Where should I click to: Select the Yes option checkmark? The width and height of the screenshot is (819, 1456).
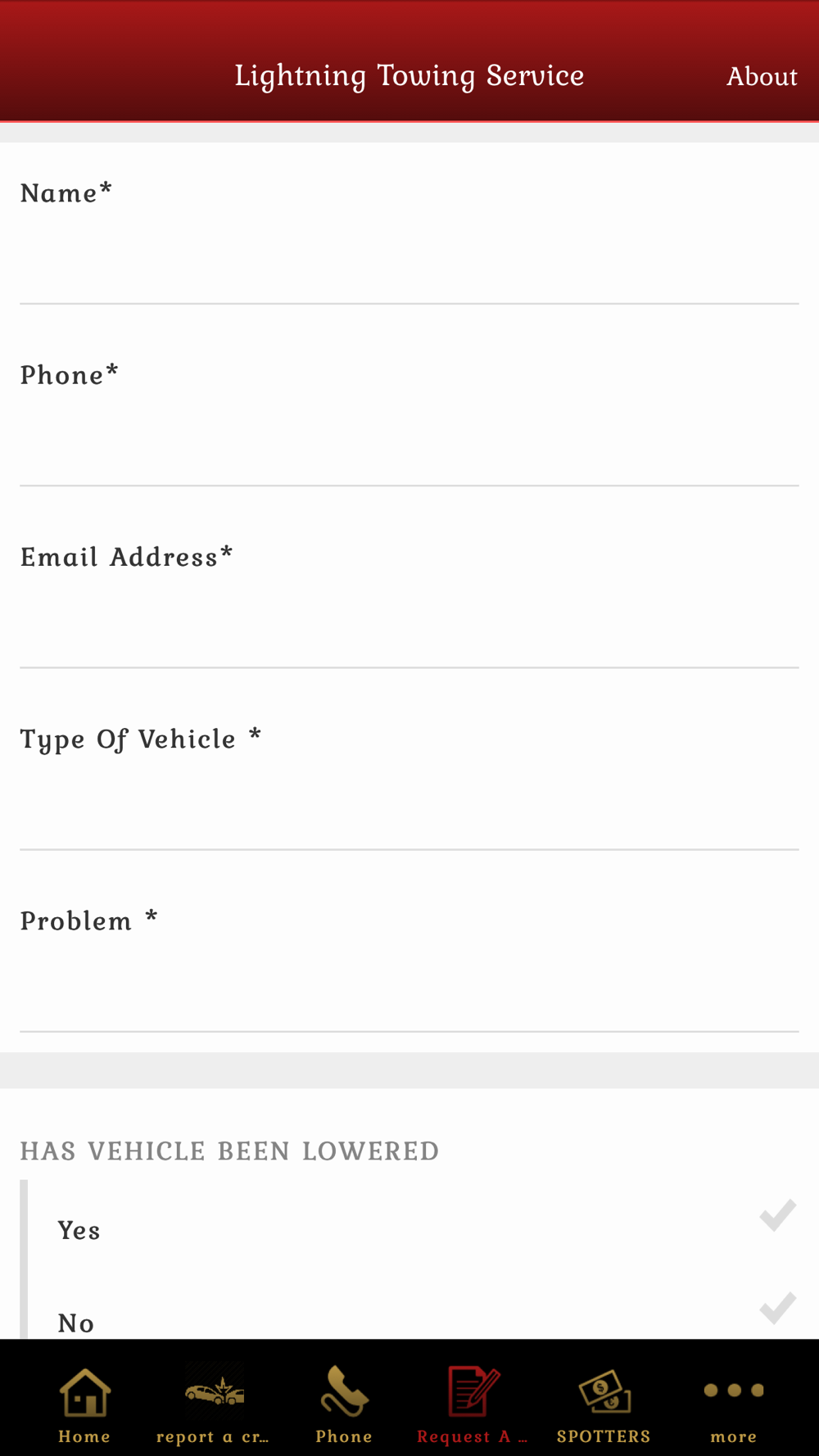tap(777, 1215)
